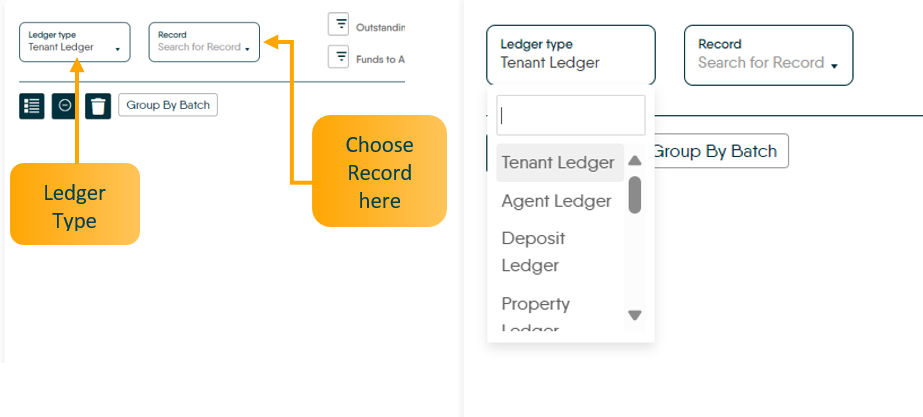Image resolution: width=923 pixels, height=417 pixels.
Task: Open the left Ledger type dropdown
Action: pos(75,42)
